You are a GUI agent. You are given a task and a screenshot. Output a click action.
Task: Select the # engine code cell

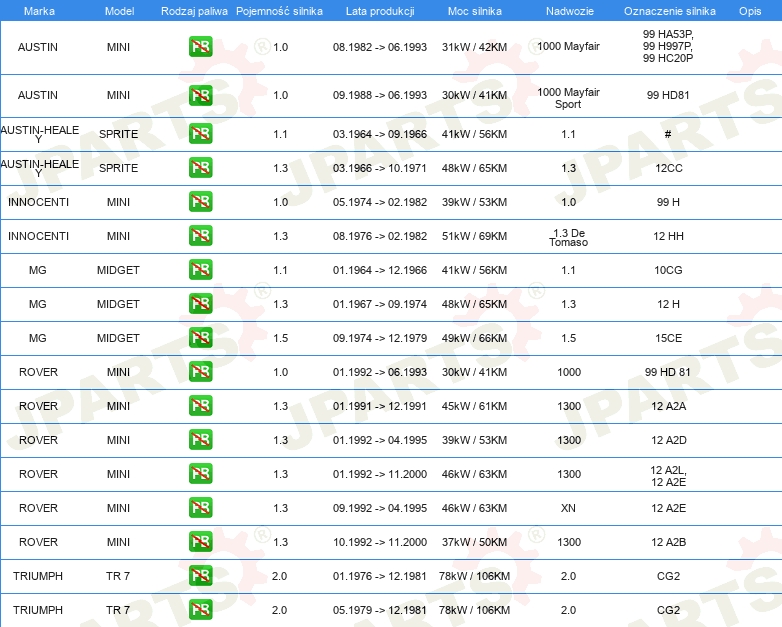668,134
